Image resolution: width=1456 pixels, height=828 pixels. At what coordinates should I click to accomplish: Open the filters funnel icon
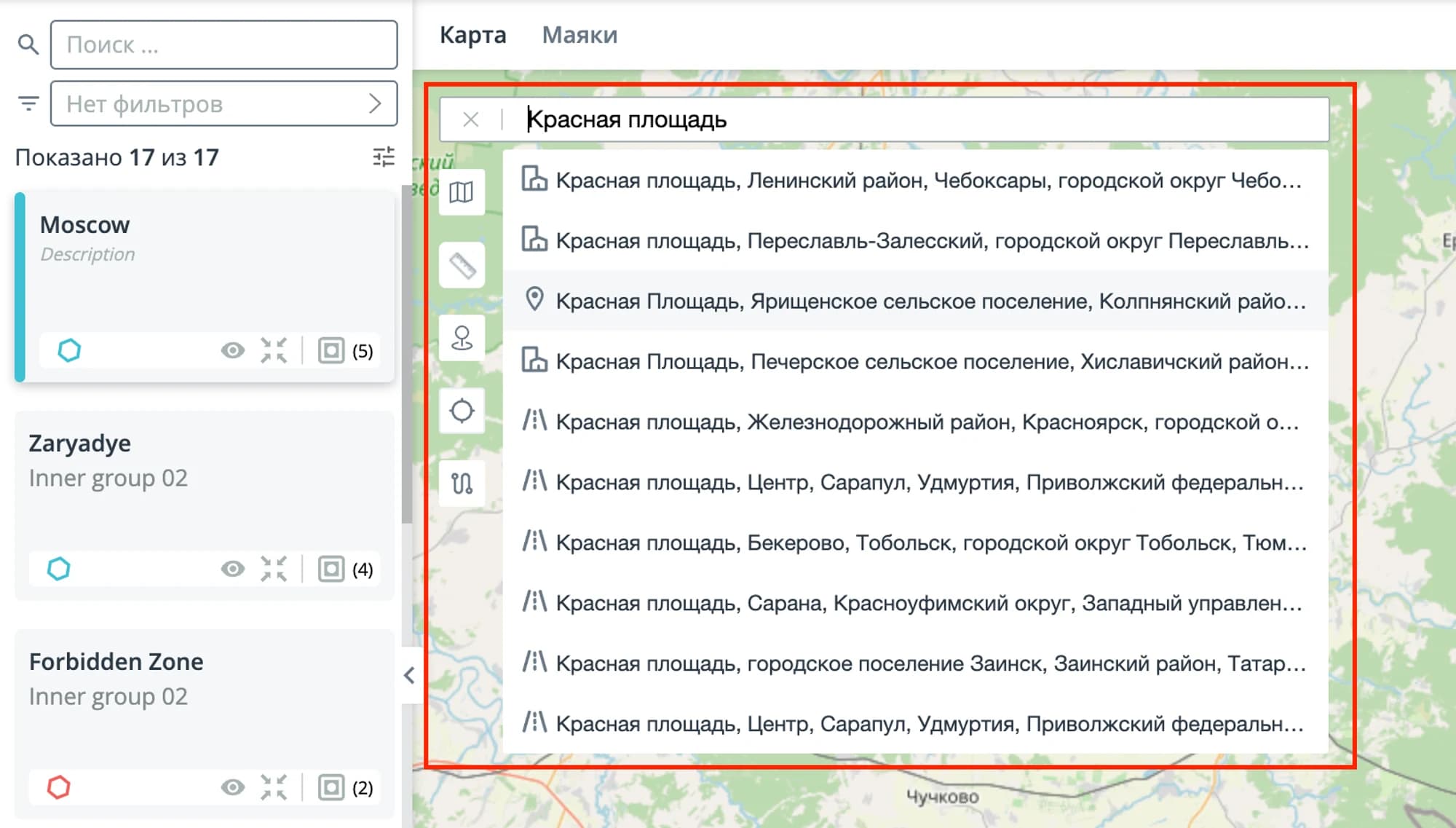[28, 103]
